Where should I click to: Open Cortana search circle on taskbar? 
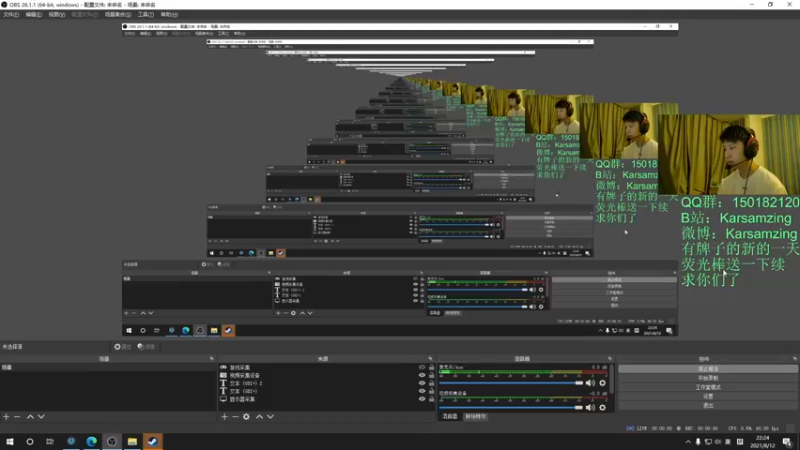pos(30,441)
